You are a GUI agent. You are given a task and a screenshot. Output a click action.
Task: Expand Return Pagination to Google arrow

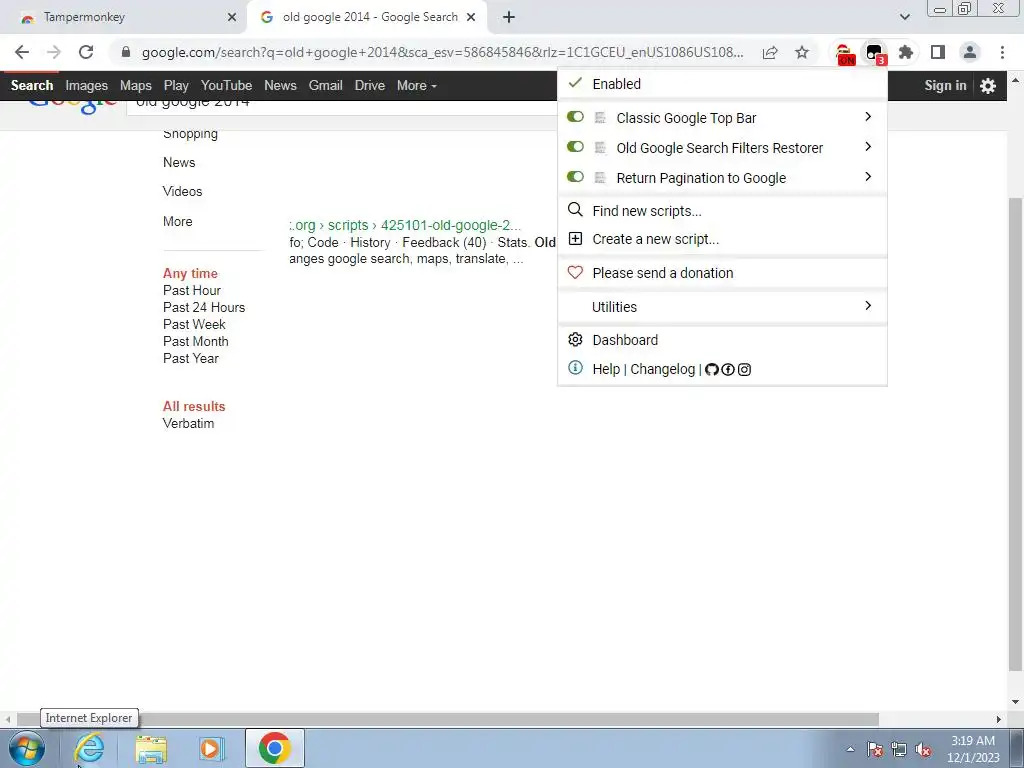click(868, 177)
